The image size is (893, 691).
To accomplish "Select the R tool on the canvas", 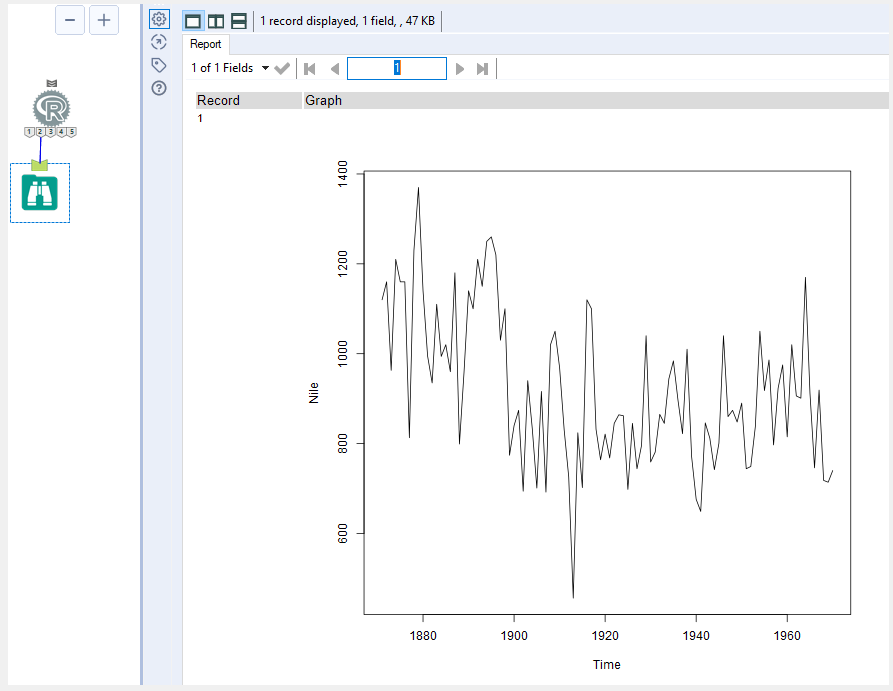I will point(49,108).
